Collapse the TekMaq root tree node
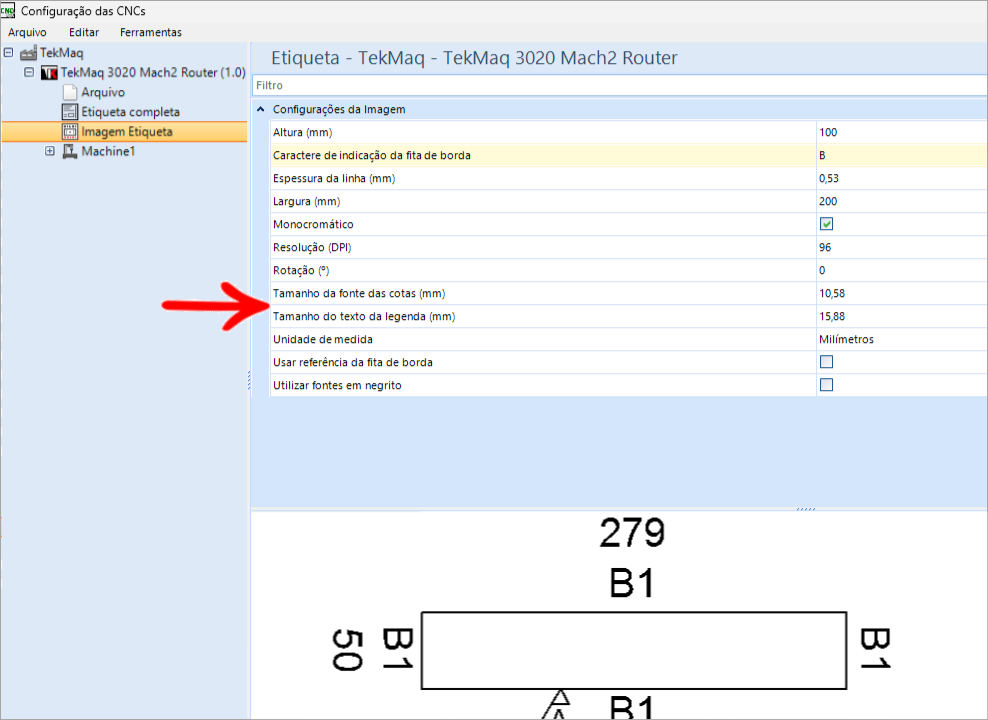Viewport: 988px width, 720px height. pyautogui.click(x=8, y=52)
